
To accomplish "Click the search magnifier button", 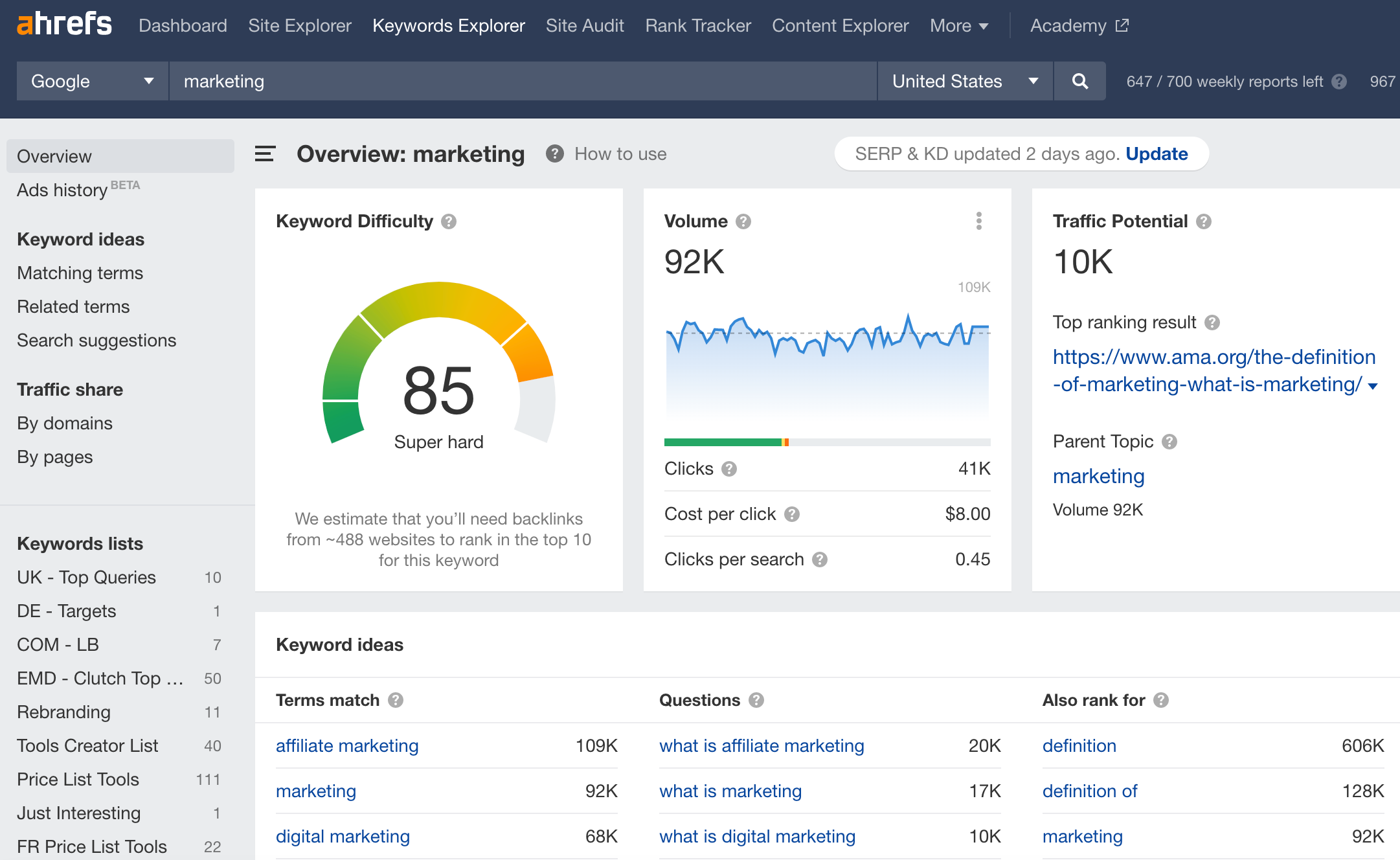I will coord(1079,81).
